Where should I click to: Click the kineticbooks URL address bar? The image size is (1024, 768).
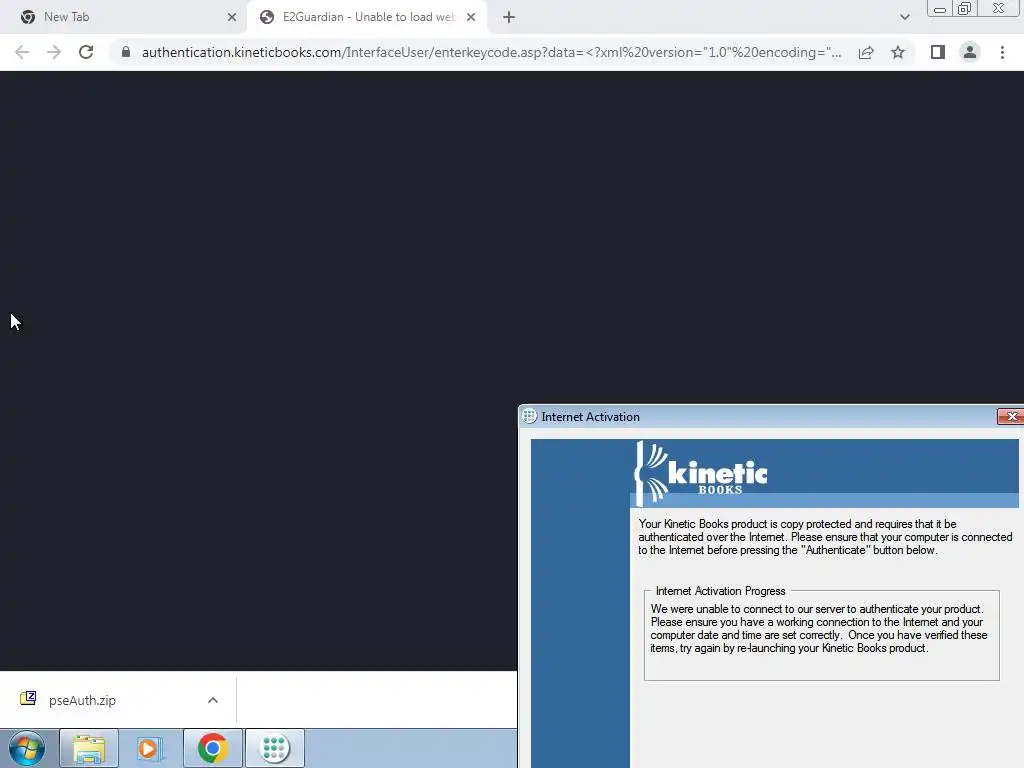(x=491, y=52)
